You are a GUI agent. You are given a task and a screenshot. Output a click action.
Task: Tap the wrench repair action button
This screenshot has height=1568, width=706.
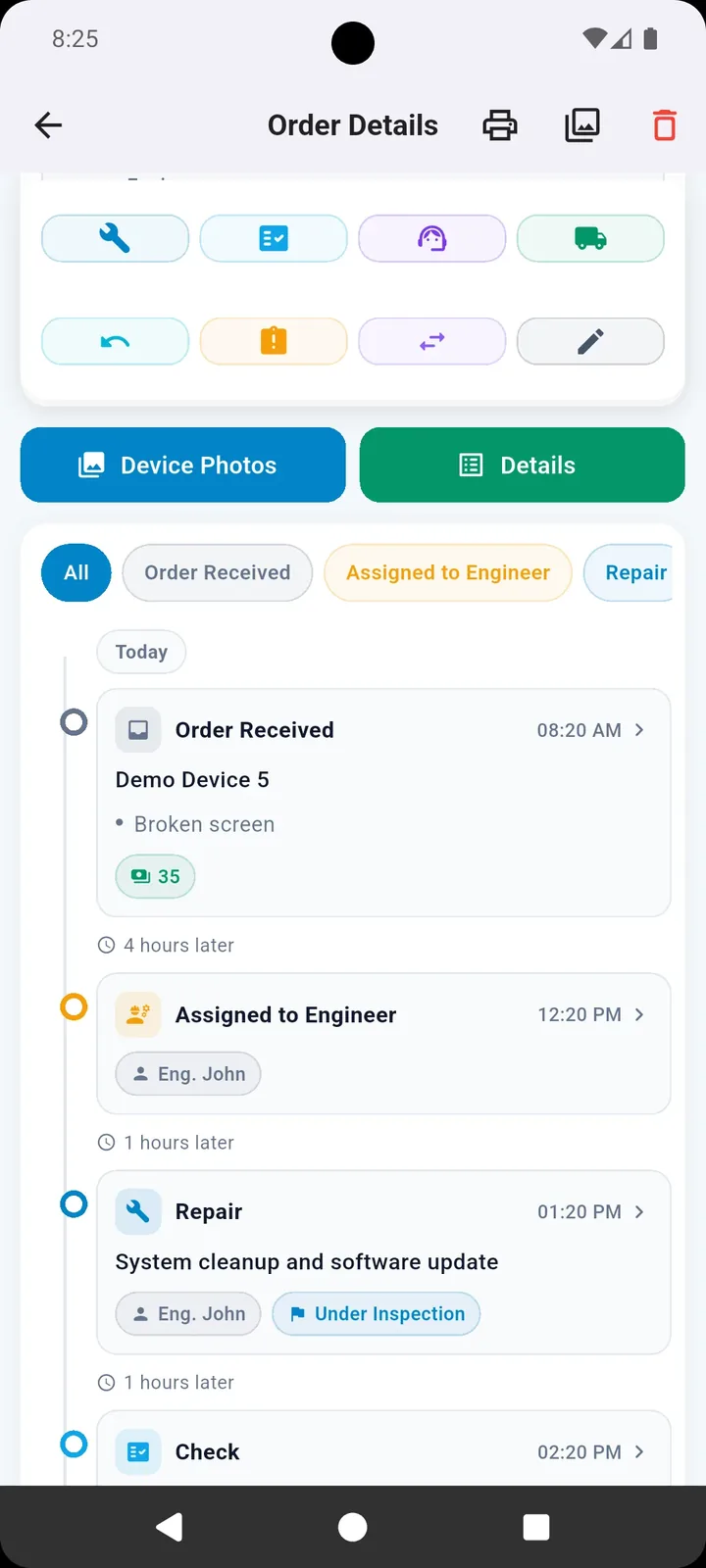click(x=115, y=238)
